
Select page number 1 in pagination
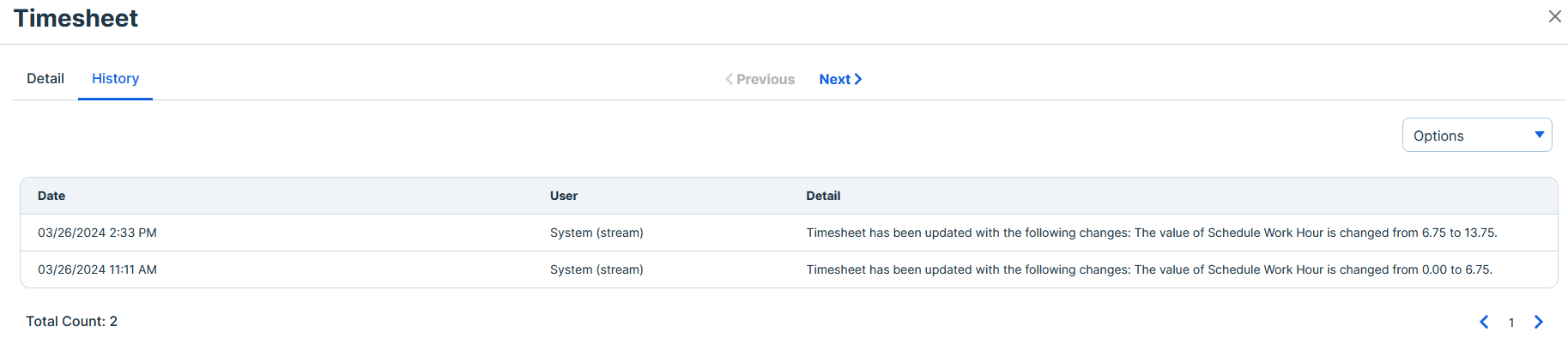(x=1511, y=323)
